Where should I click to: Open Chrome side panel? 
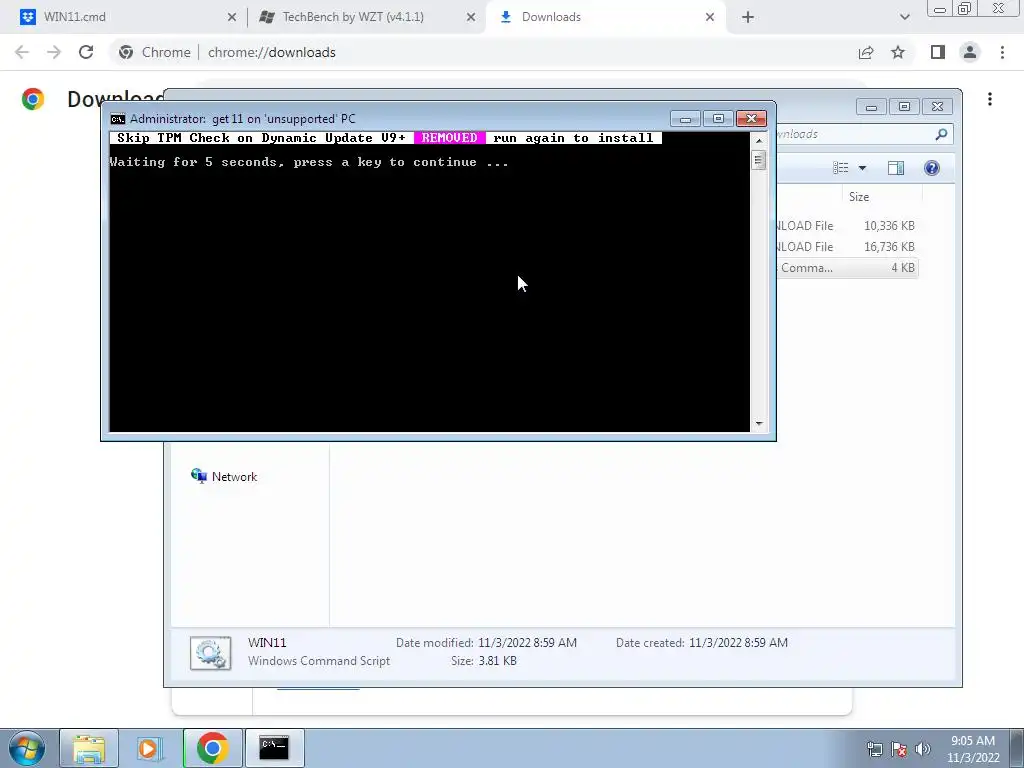(938, 52)
